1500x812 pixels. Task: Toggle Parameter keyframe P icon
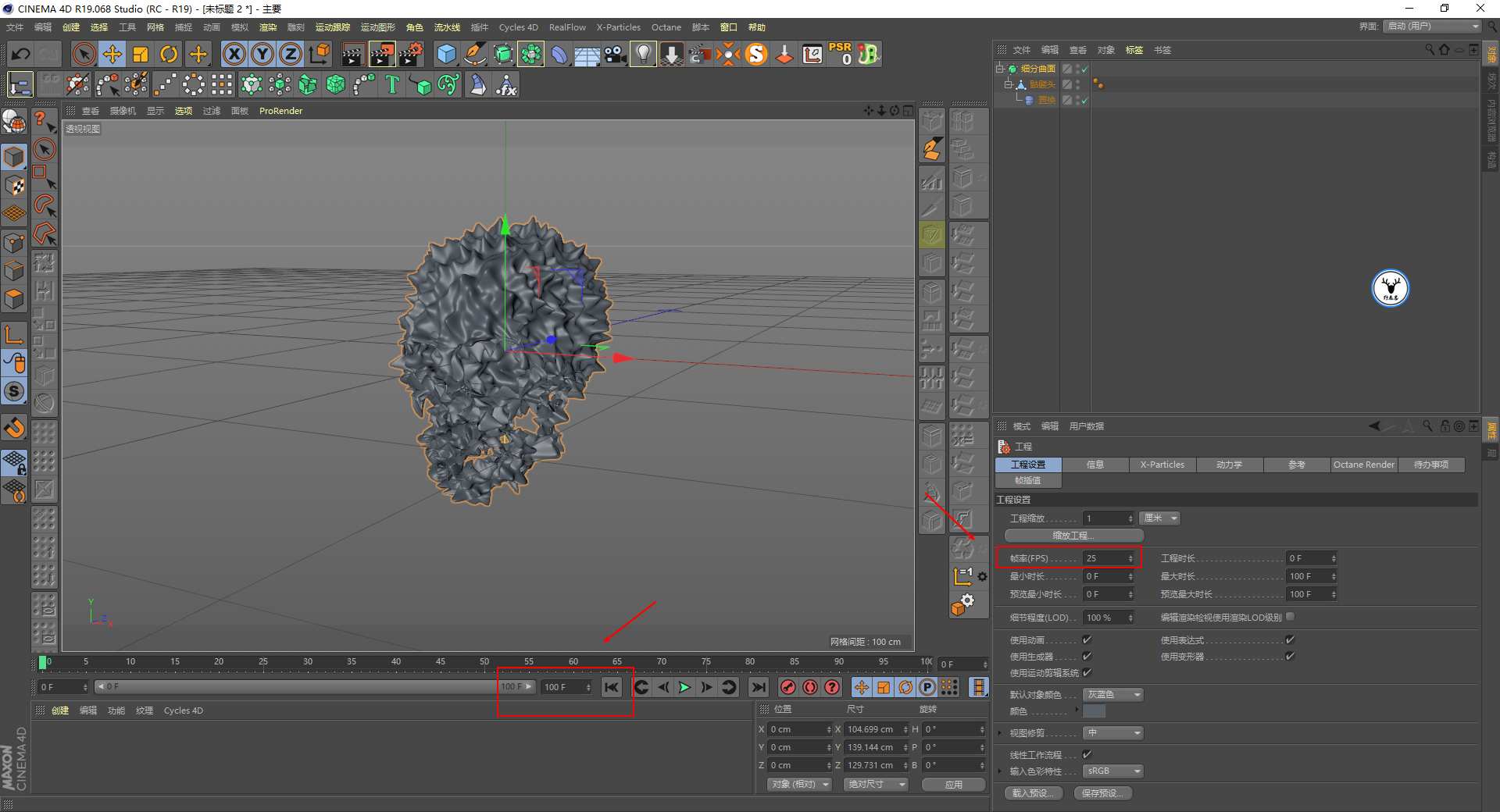pos(927,687)
